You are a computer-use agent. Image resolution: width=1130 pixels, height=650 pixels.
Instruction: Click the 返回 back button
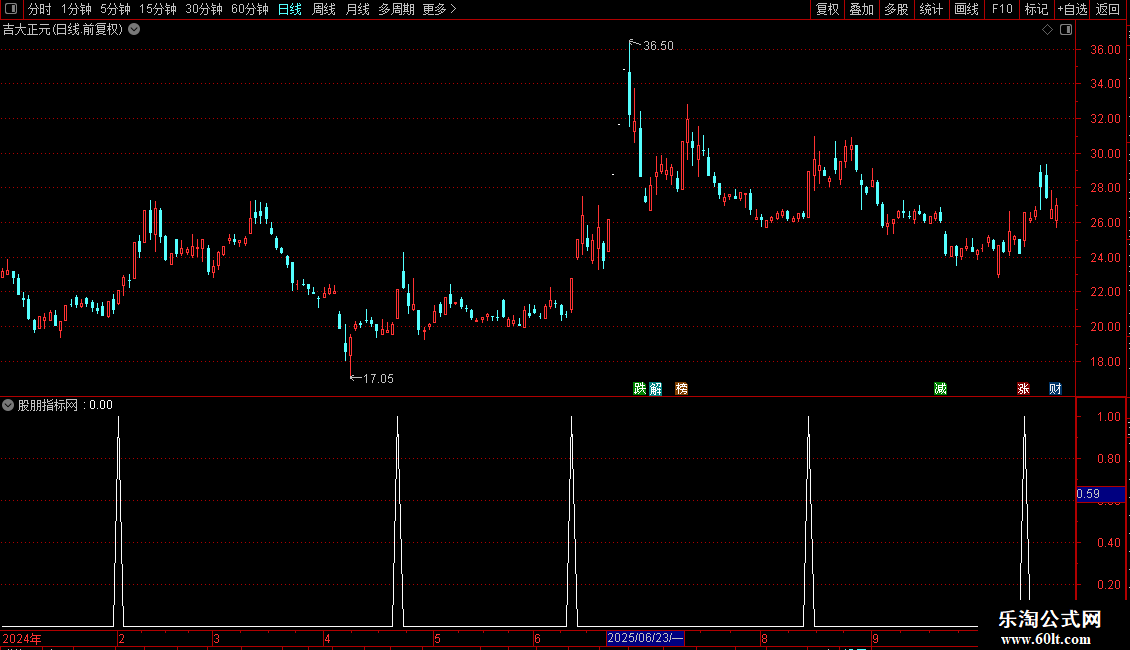pos(1108,9)
